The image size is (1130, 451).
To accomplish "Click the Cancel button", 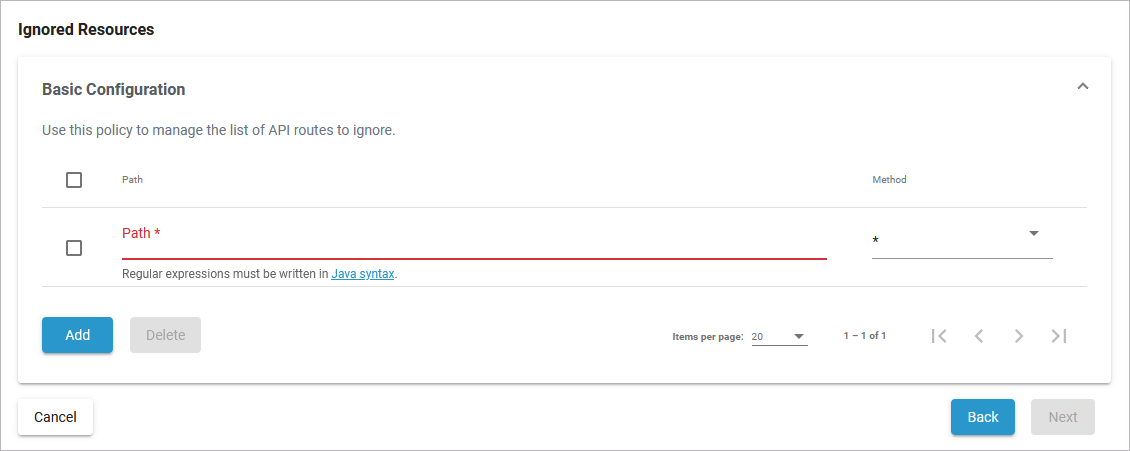I will tap(55, 417).
